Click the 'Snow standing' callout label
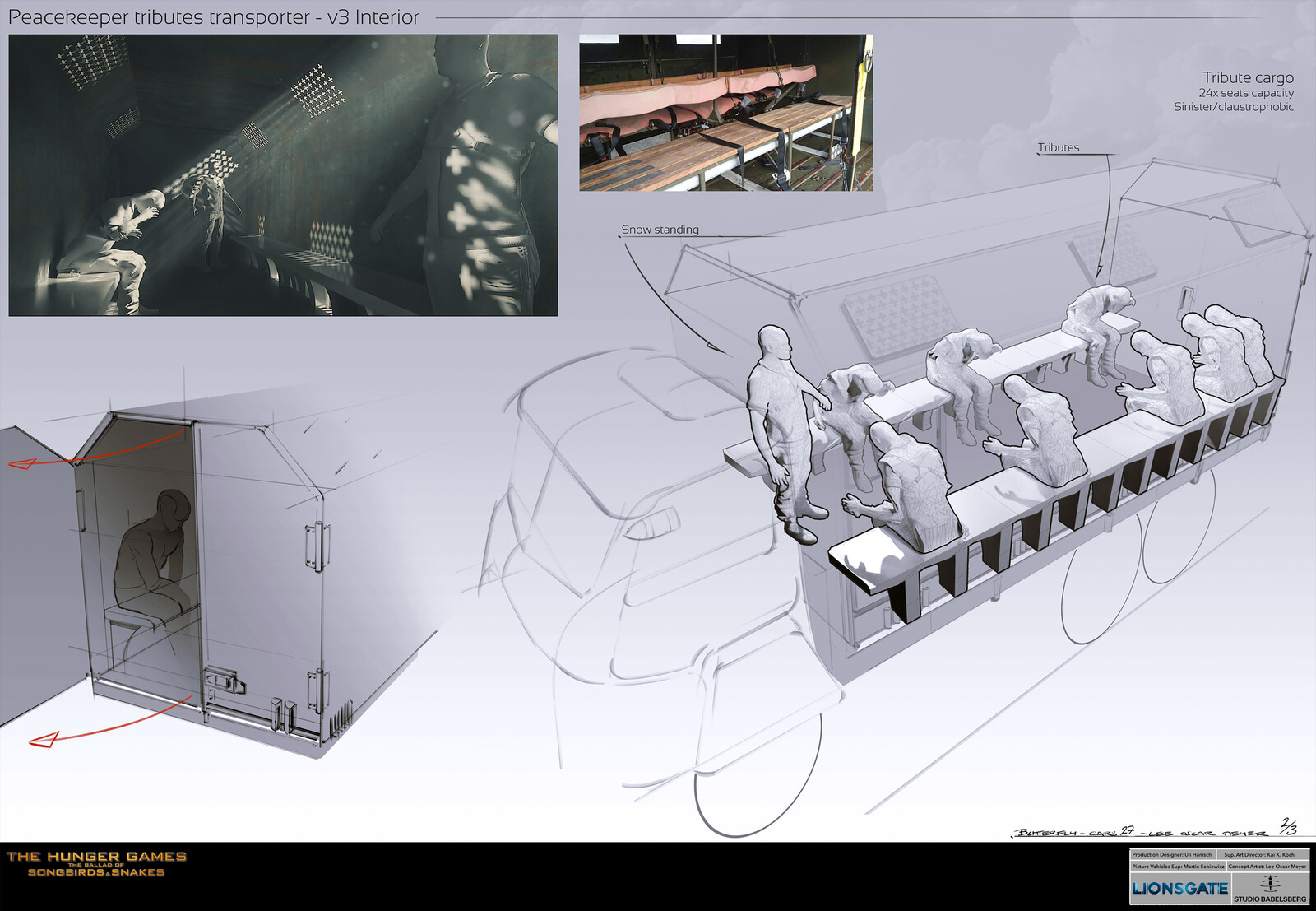Screen dimensions: 1316x911 660,230
